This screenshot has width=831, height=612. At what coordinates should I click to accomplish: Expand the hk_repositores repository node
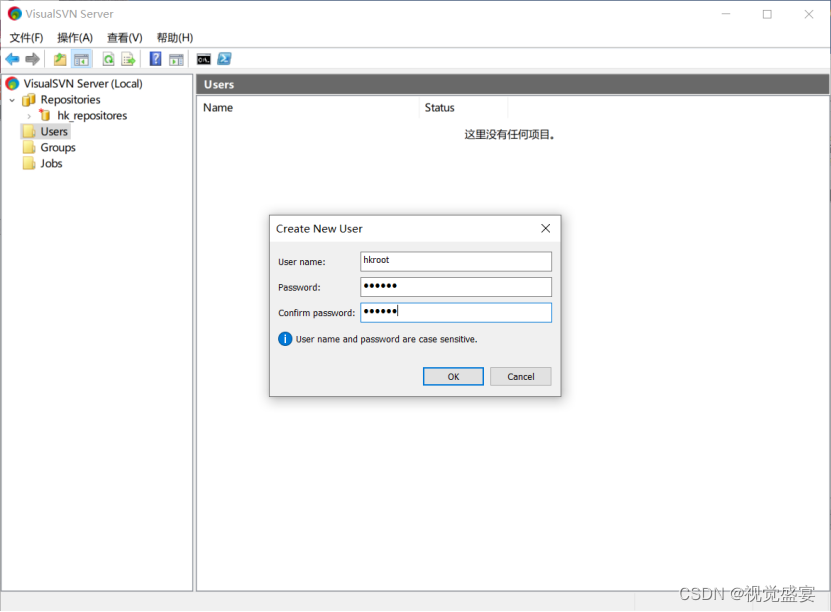[29, 116]
